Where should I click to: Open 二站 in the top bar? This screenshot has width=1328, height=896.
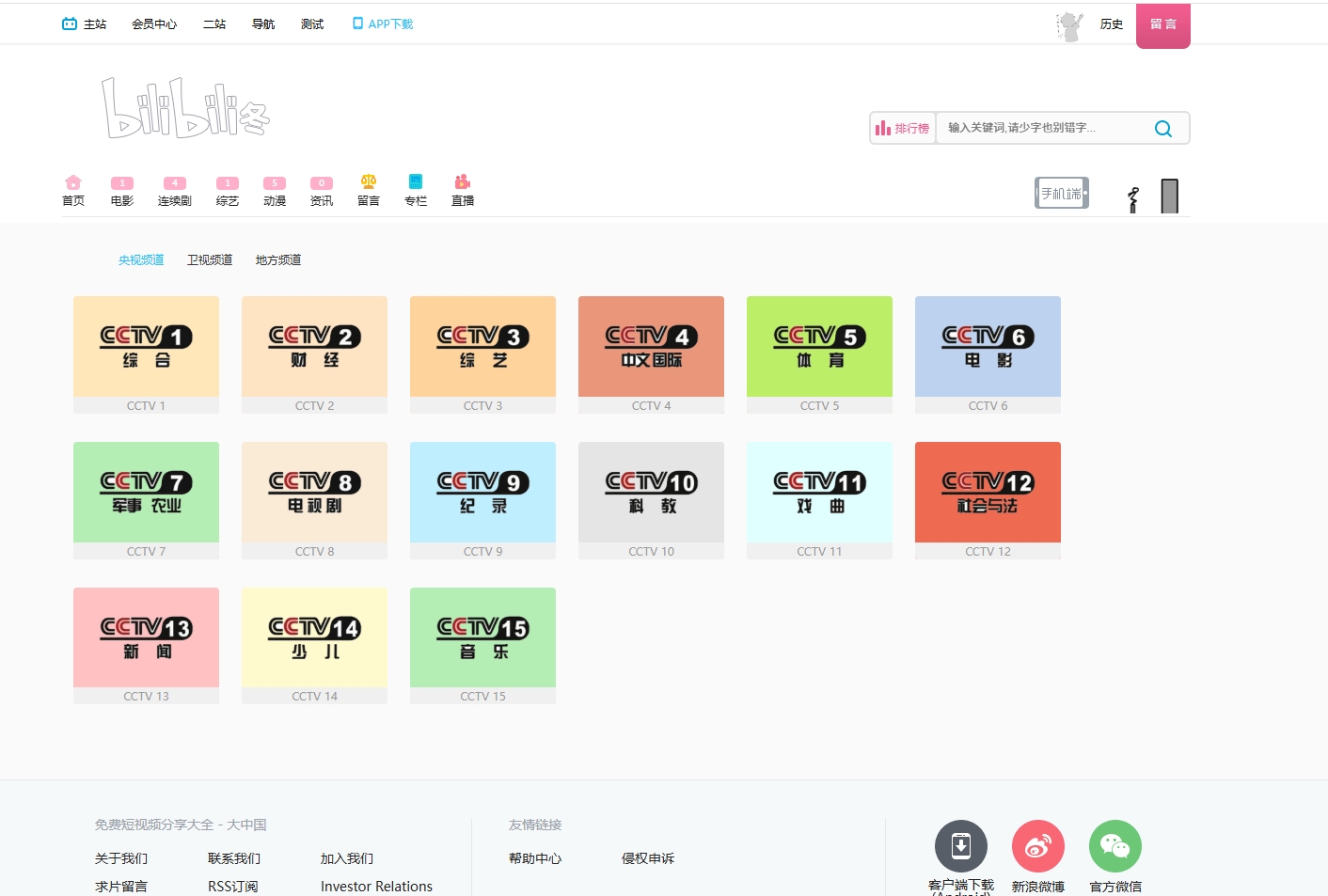[x=214, y=24]
